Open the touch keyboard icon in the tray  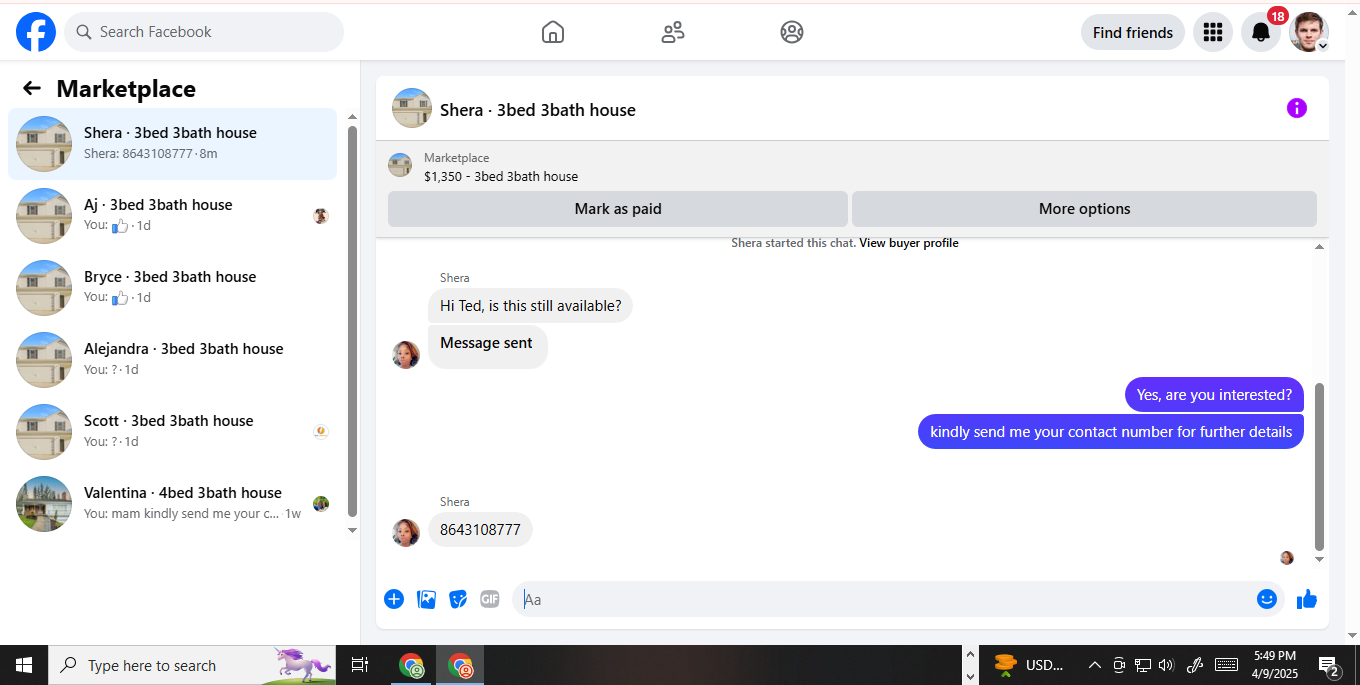pos(1226,665)
